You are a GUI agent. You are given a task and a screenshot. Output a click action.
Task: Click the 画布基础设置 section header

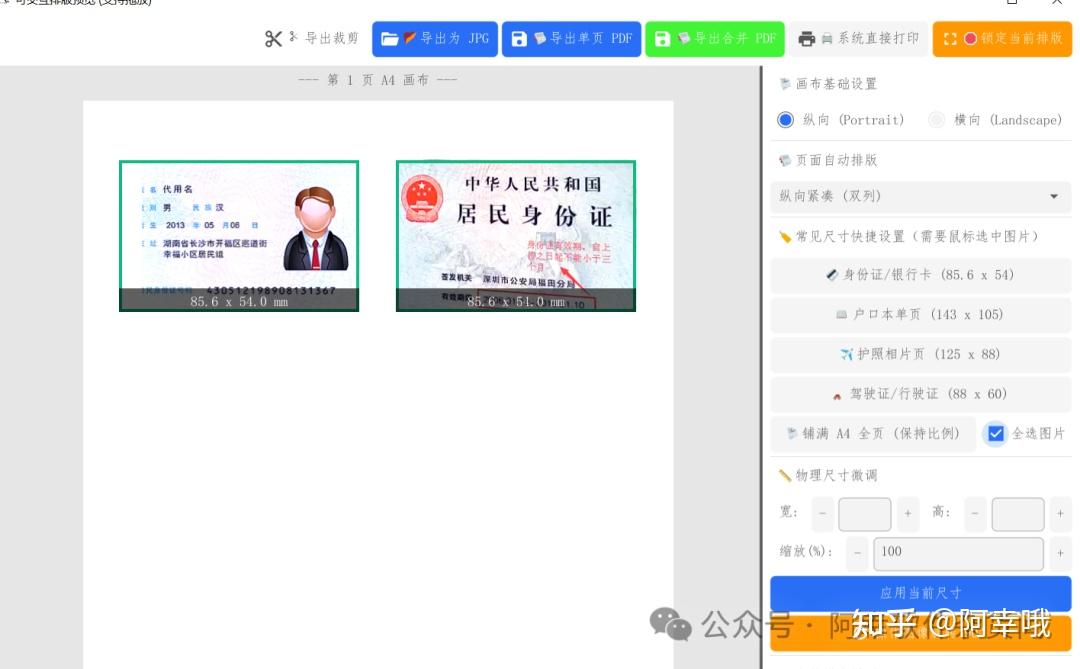click(836, 84)
